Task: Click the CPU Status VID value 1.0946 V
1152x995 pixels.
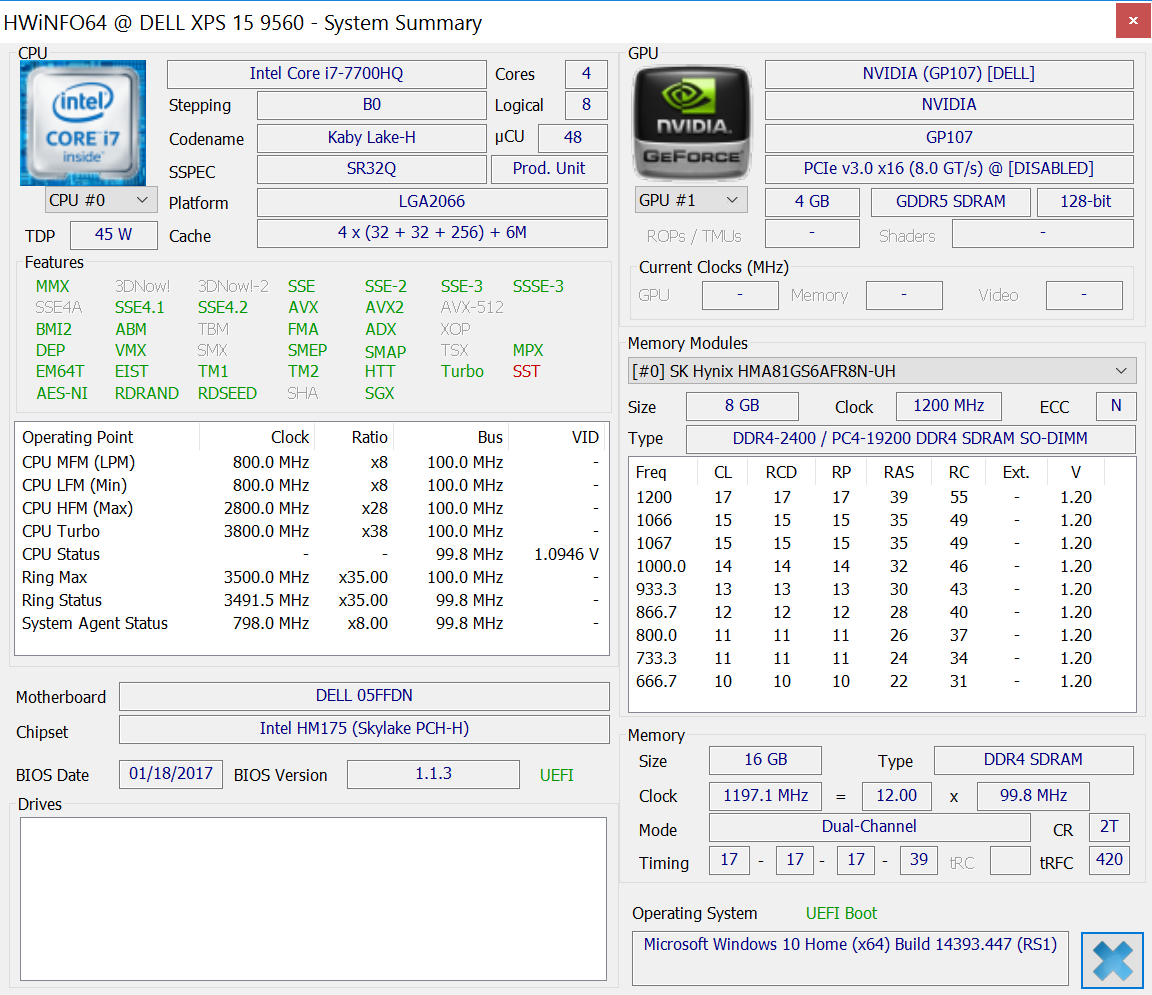Action: tap(566, 554)
